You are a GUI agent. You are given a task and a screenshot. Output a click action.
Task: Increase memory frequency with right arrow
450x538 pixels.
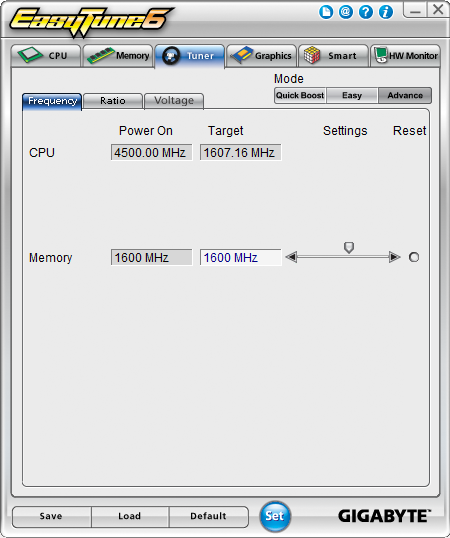394,257
